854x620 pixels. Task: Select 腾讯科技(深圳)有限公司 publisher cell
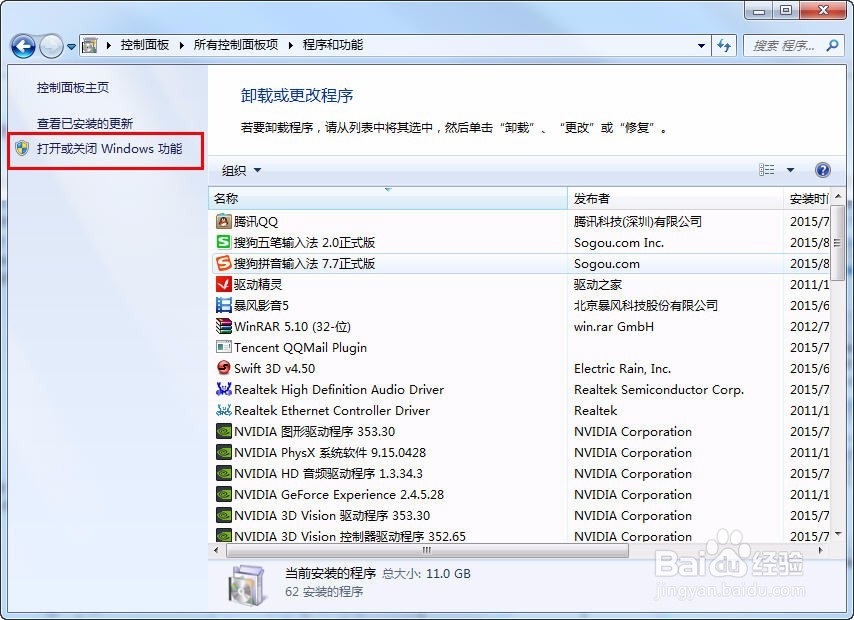638,221
